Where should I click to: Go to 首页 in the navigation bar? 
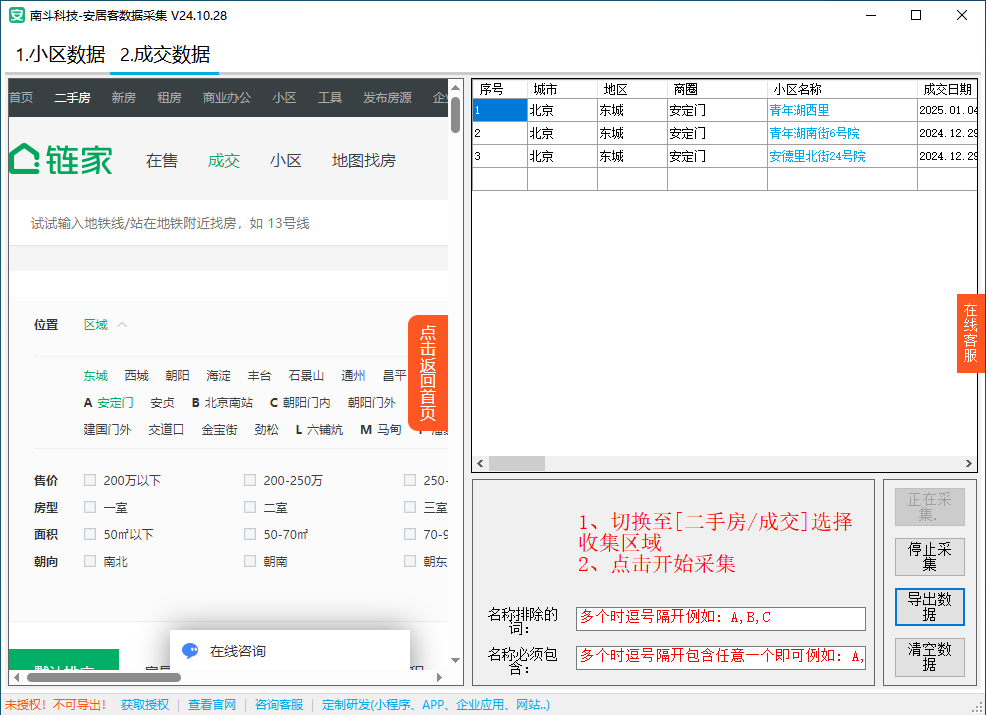21,97
